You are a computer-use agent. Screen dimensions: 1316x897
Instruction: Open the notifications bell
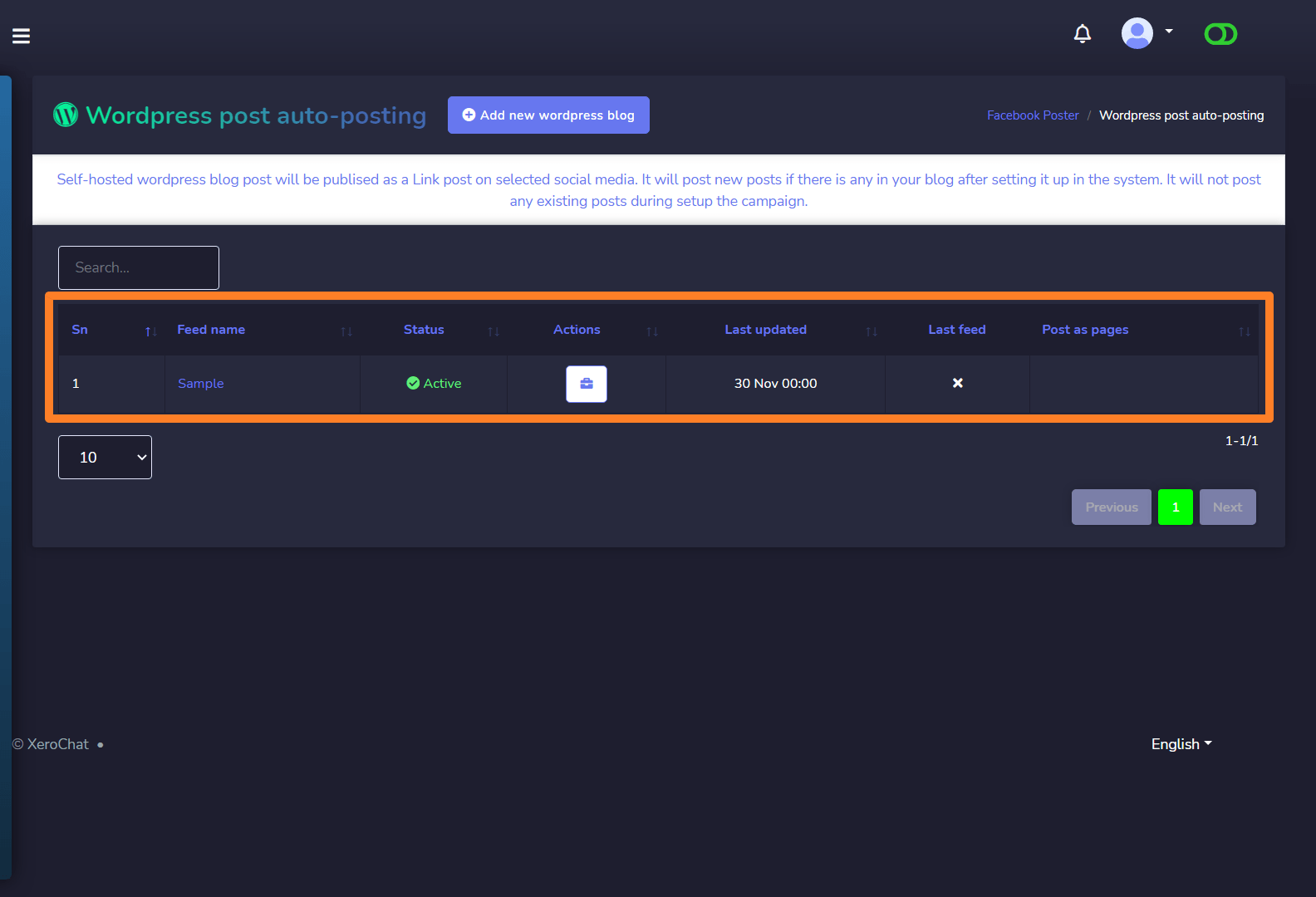1083,33
